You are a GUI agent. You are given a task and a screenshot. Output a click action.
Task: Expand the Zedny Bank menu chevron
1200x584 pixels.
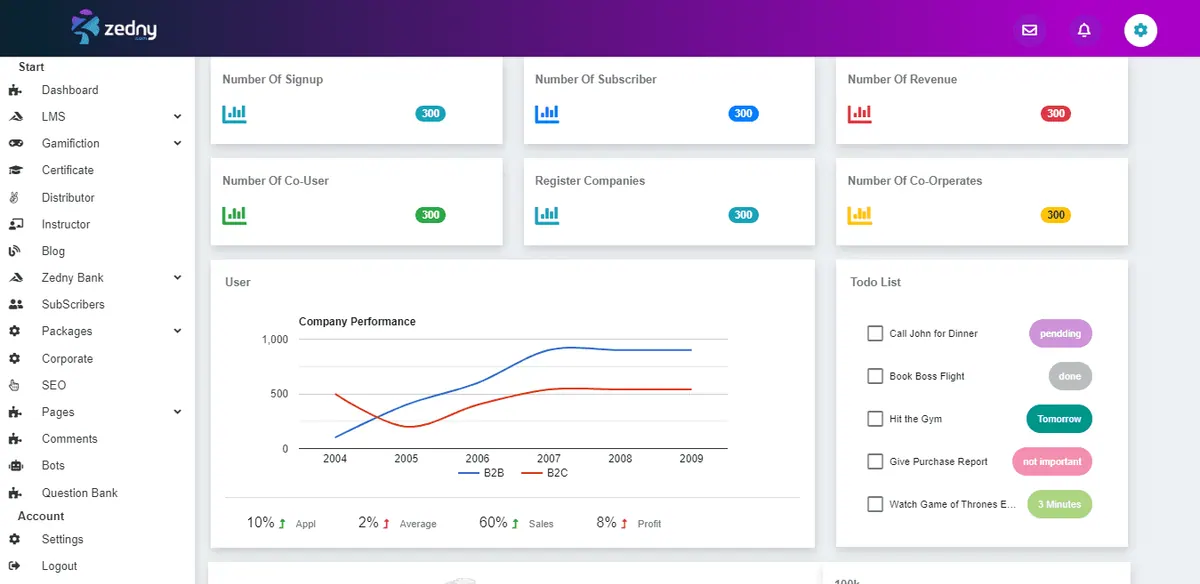coord(177,278)
